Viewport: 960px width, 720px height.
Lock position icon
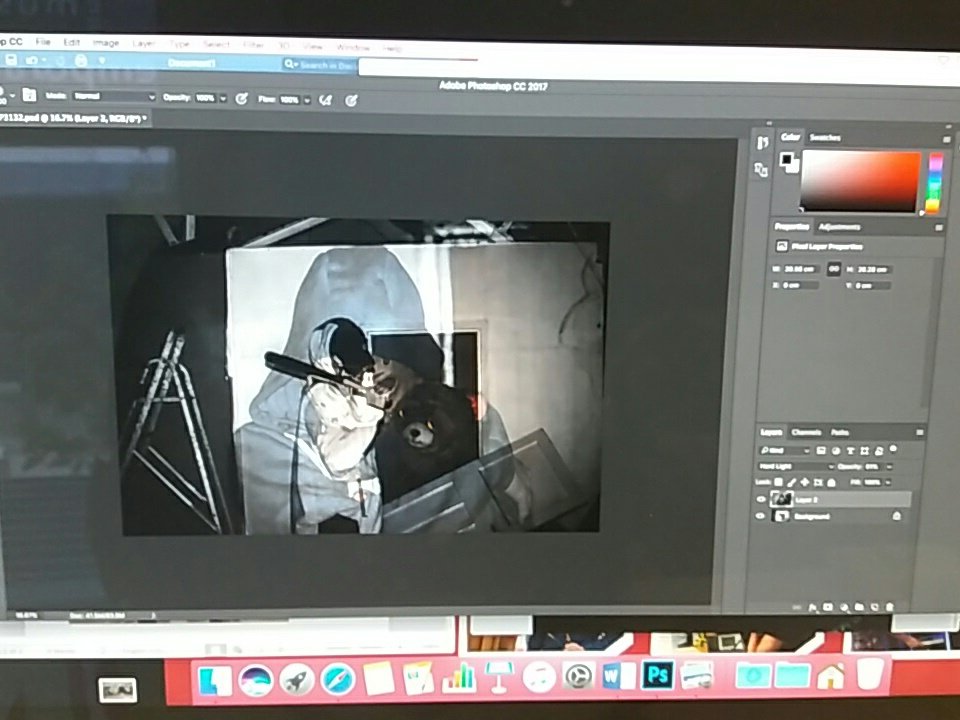pyautogui.click(x=804, y=482)
